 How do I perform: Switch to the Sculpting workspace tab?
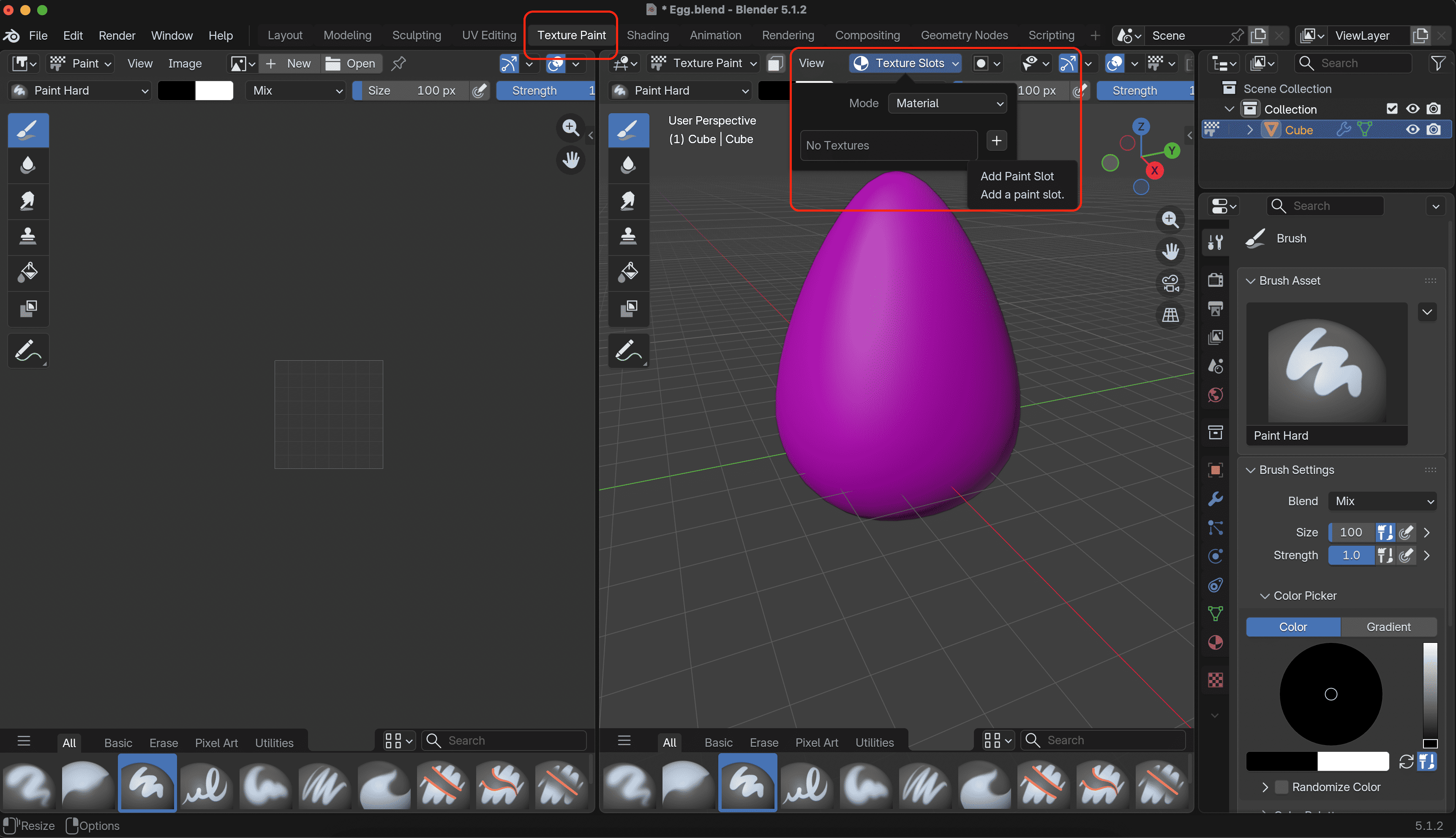pos(417,35)
